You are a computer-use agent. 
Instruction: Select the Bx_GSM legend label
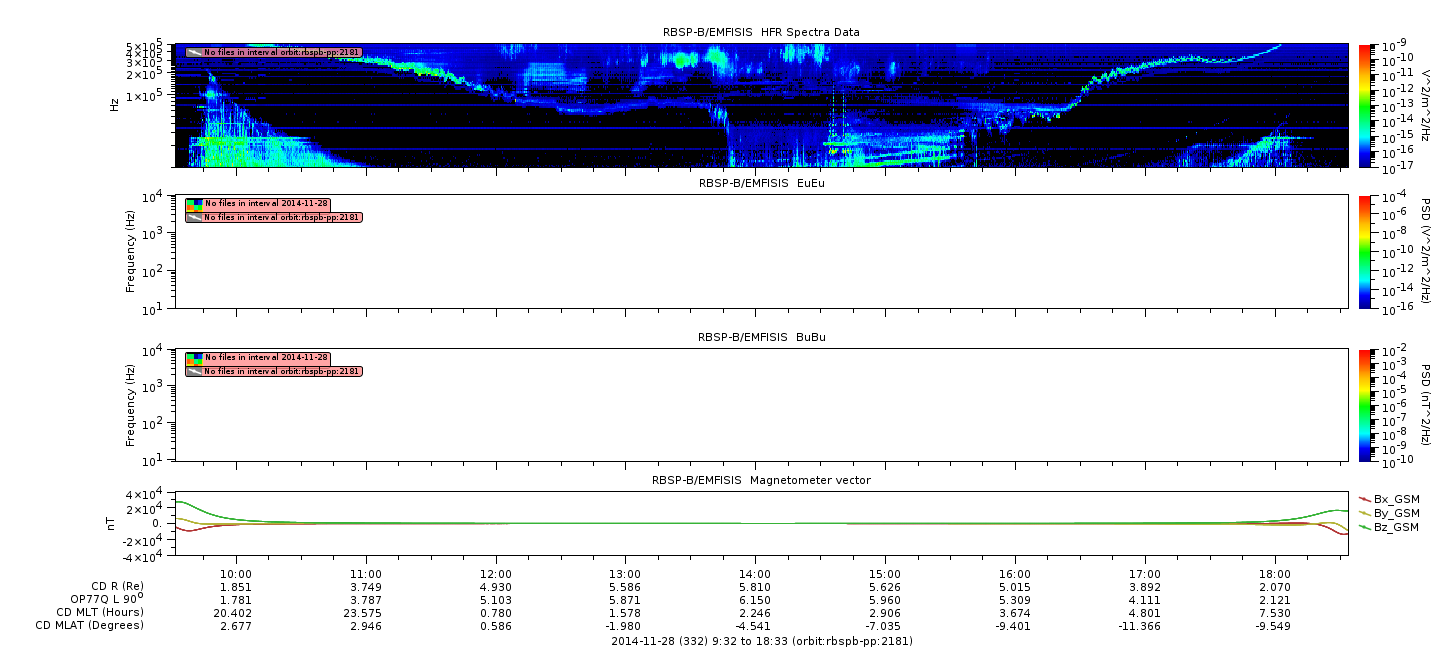click(x=1396, y=499)
